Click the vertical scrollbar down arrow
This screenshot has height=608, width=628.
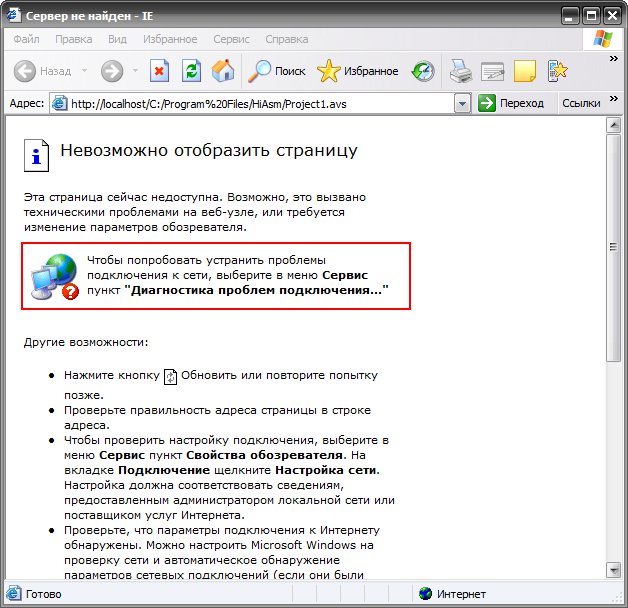point(614,571)
